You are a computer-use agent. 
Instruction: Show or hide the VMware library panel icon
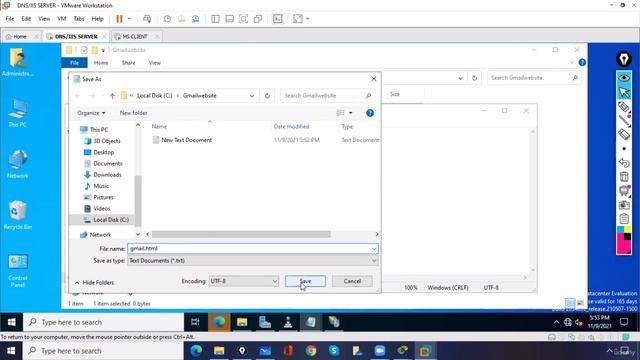click(216, 19)
